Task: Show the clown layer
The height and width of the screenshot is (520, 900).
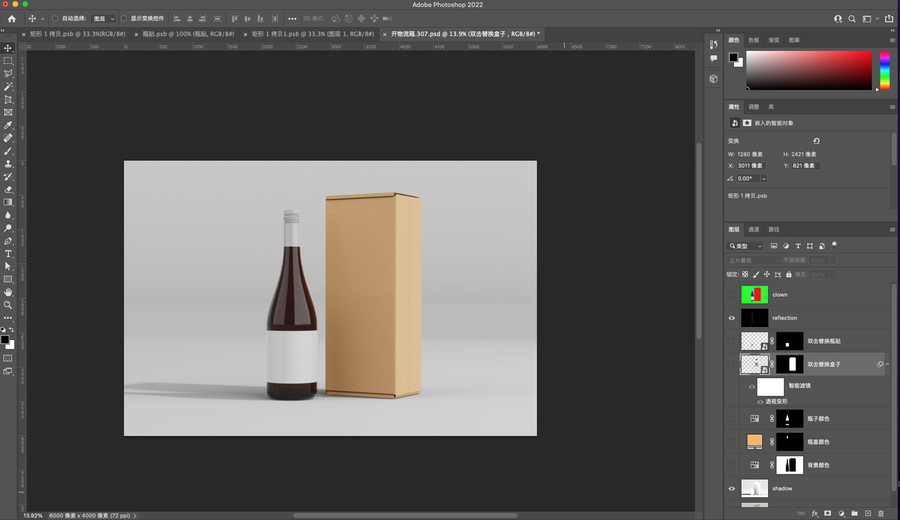Action: pos(732,294)
